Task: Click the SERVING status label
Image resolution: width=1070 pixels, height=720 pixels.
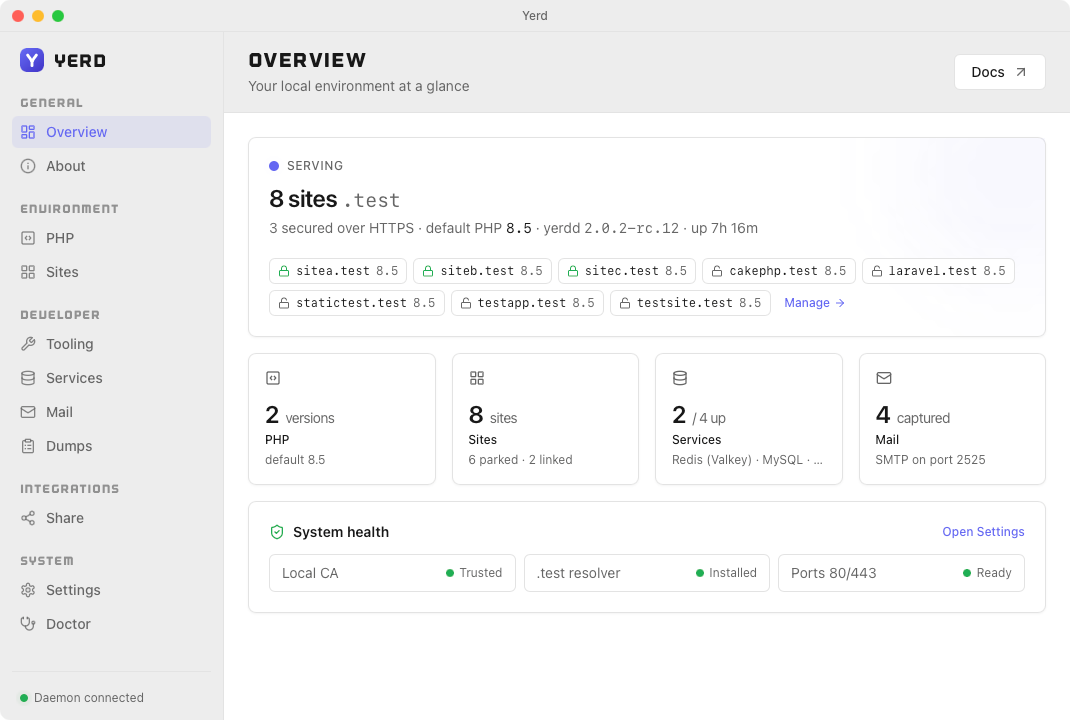Action: click(x=315, y=166)
